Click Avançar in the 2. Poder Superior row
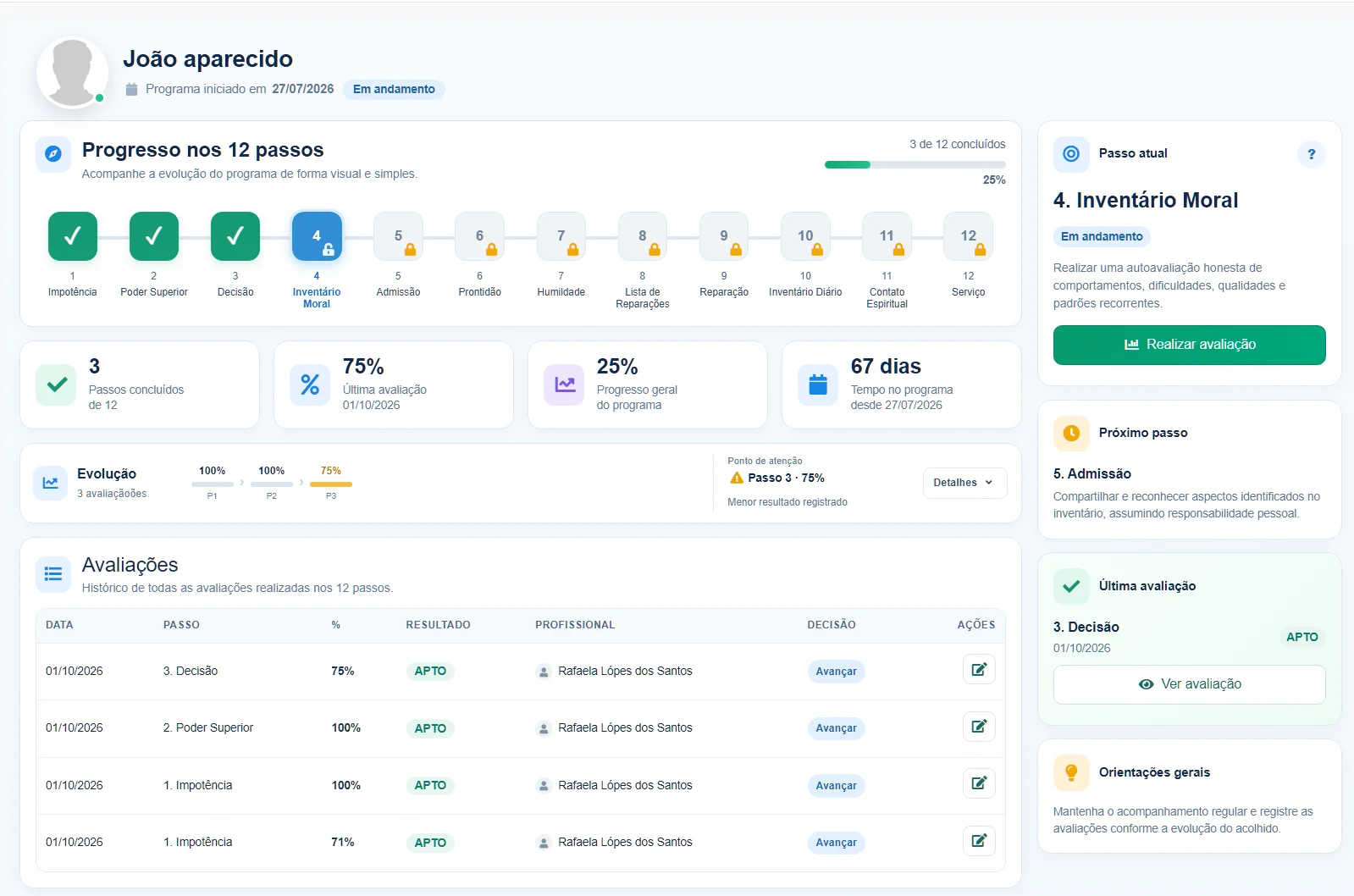 (836, 728)
